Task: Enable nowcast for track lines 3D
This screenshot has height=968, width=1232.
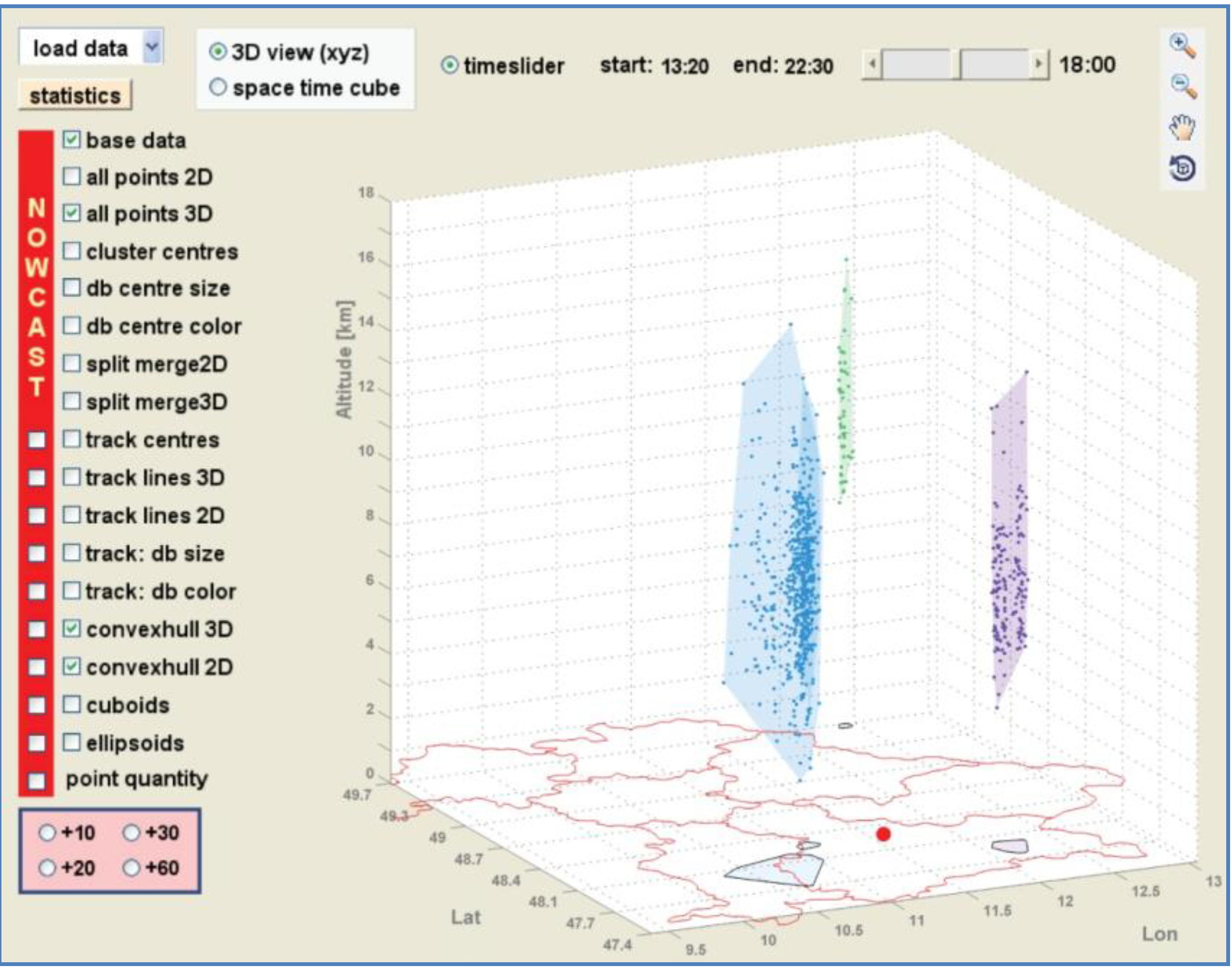Action: [37, 478]
